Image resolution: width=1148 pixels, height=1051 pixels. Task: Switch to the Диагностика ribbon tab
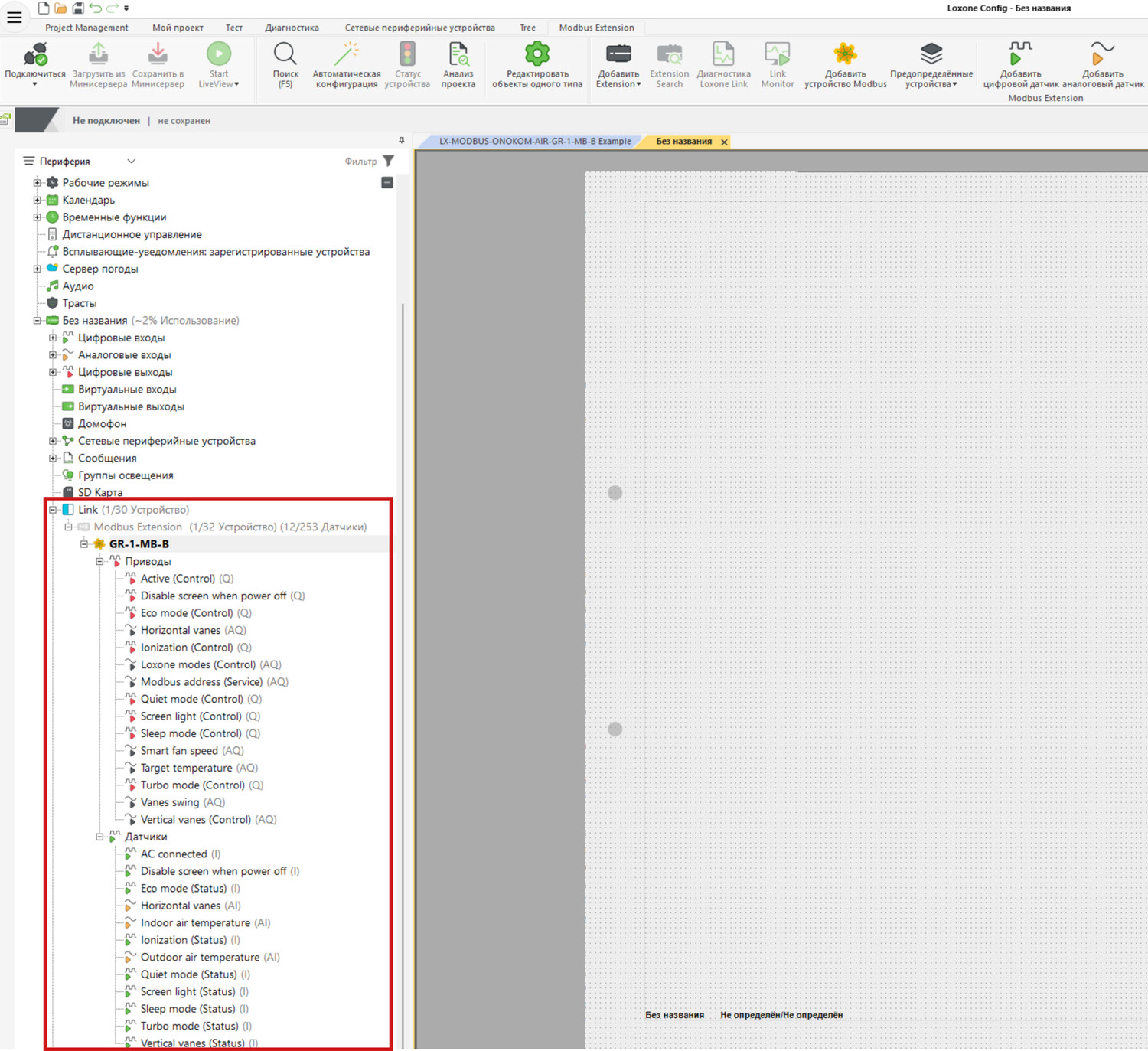(x=292, y=28)
